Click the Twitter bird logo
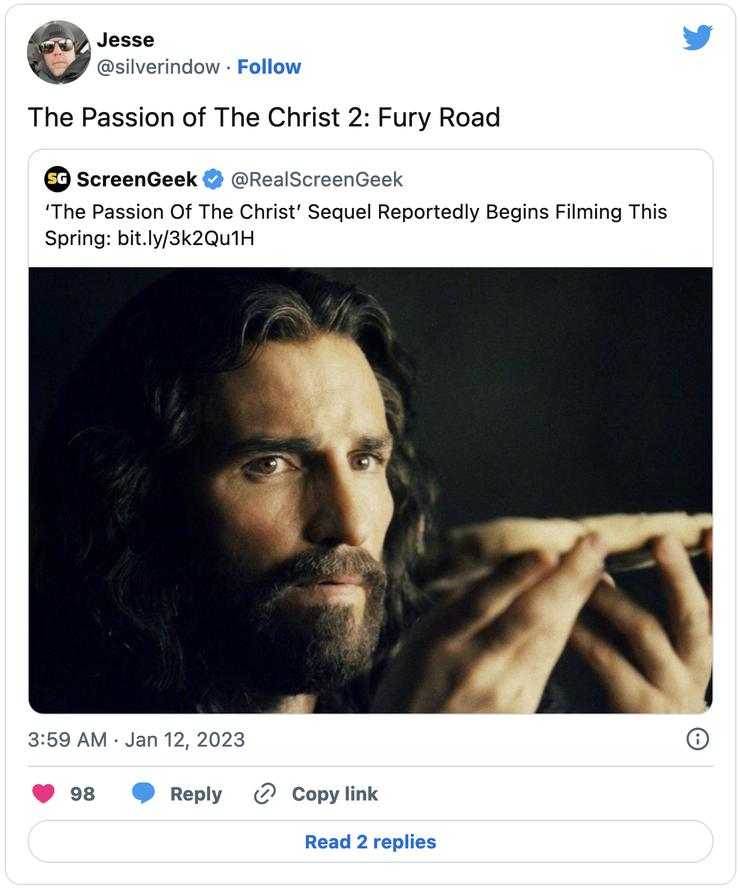Viewport: 740px width, 888px height. point(697,38)
